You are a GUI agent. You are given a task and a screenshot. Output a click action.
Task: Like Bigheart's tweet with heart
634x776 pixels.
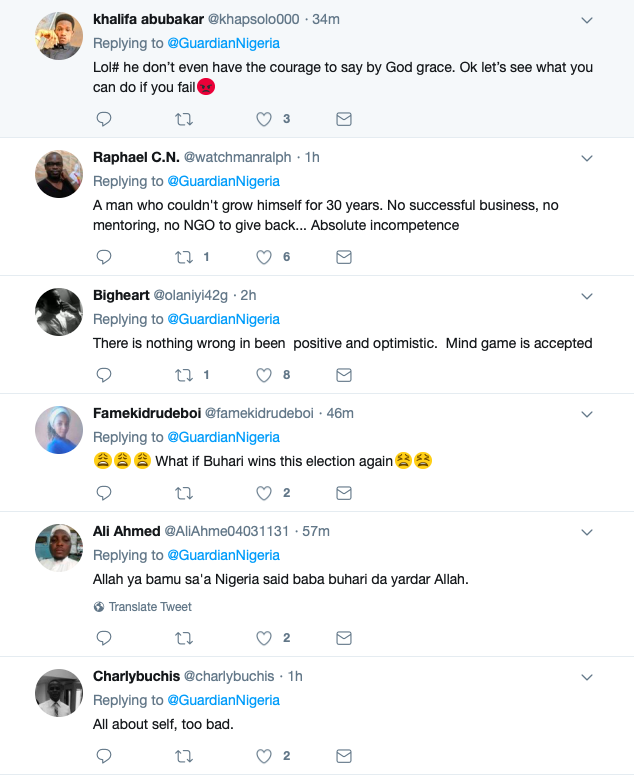pyautogui.click(x=264, y=375)
